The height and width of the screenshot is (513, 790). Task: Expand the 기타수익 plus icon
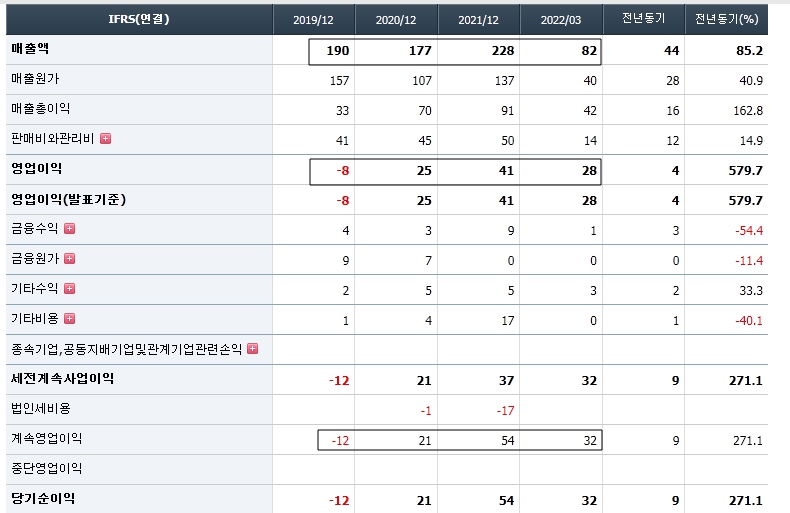[x=70, y=289]
